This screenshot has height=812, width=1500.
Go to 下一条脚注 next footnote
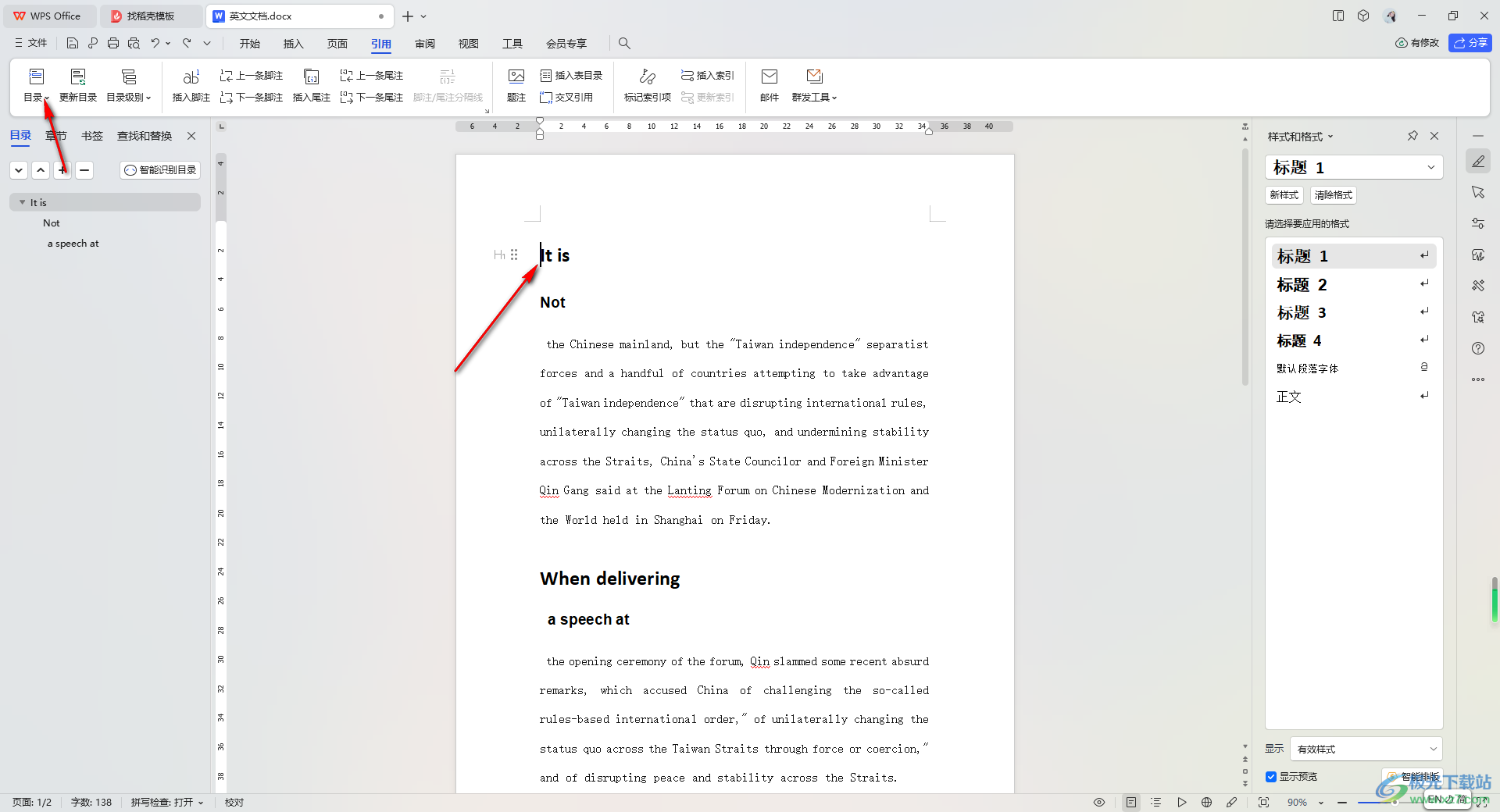[252, 98]
